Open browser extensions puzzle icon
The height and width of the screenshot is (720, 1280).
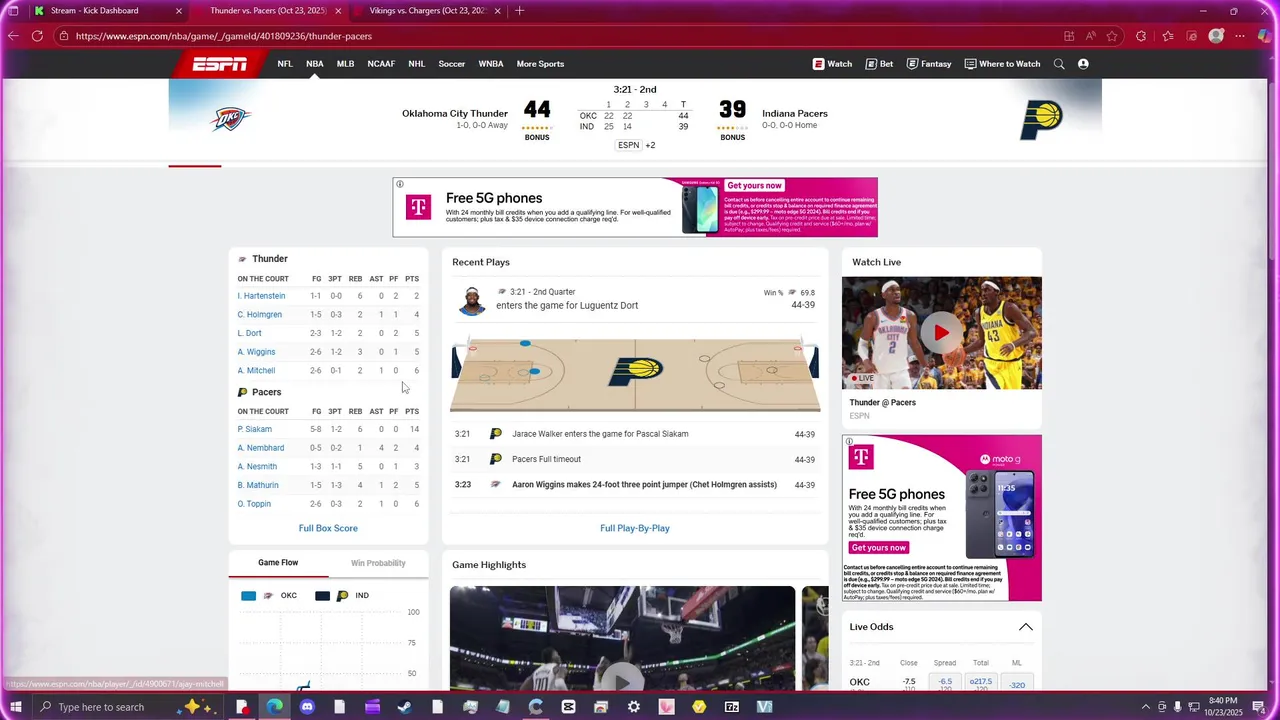tap(1141, 36)
